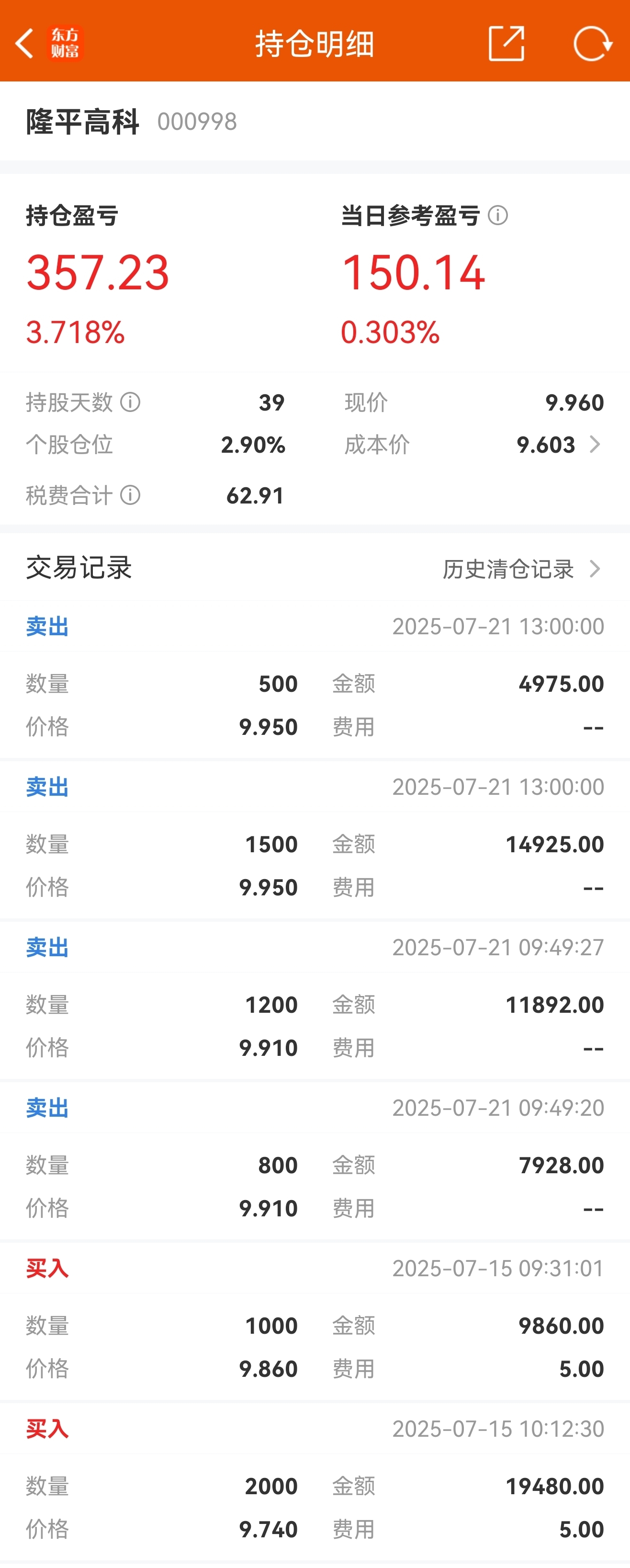Open the 卖出 record at 09:49:27
The height and width of the screenshot is (1568, 630).
pyautogui.click(x=315, y=1000)
